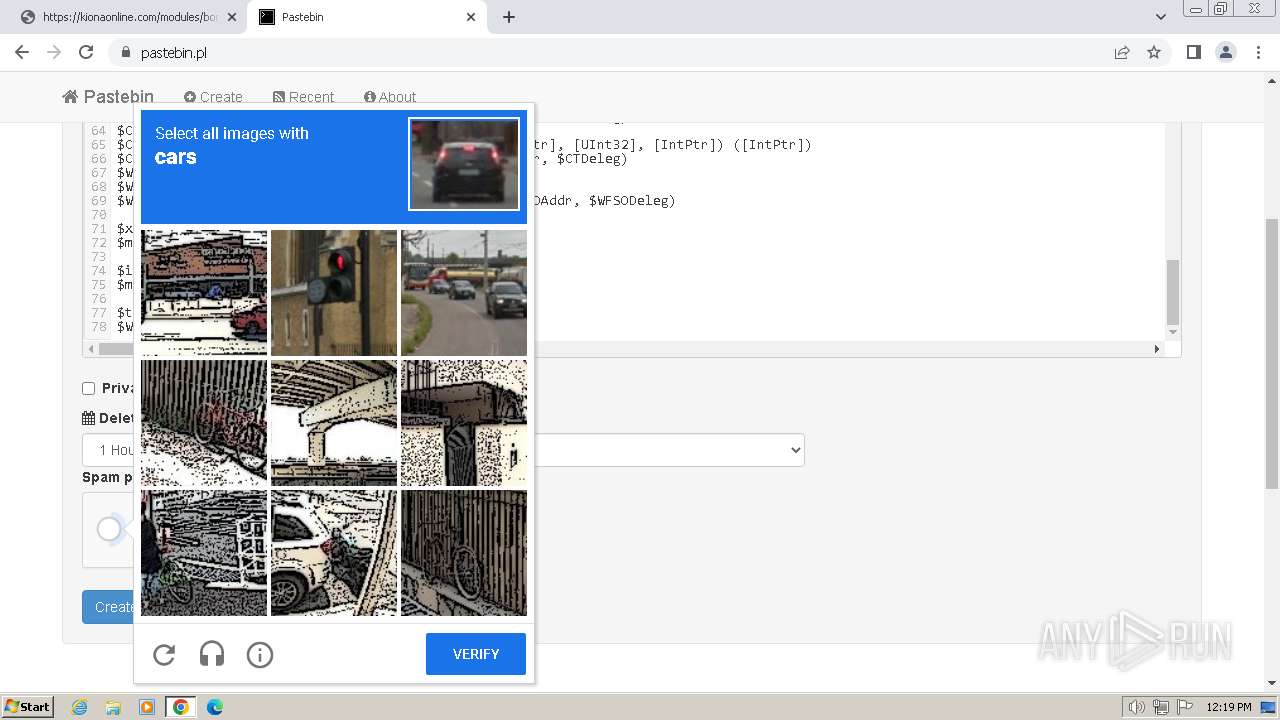Share this page icon
The height and width of the screenshot is (720, 1280).
tap(1122, 52)
